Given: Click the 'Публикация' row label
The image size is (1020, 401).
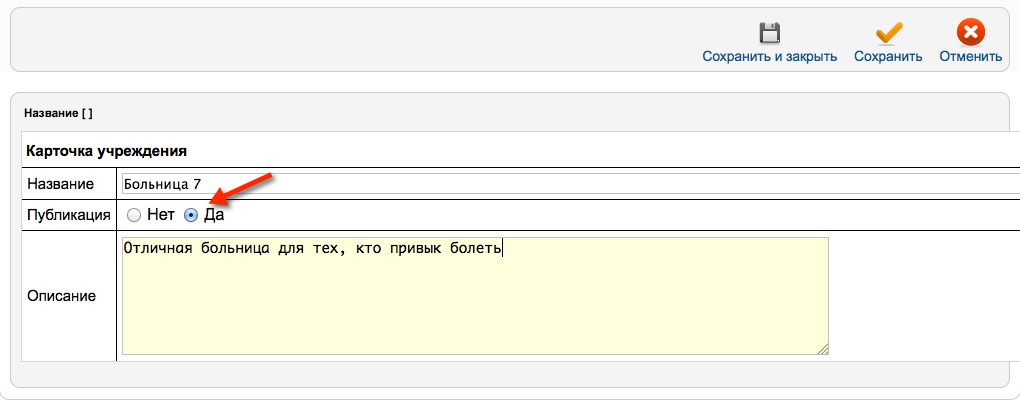Looking at the screenshot, I should click(x=68, y=215).
